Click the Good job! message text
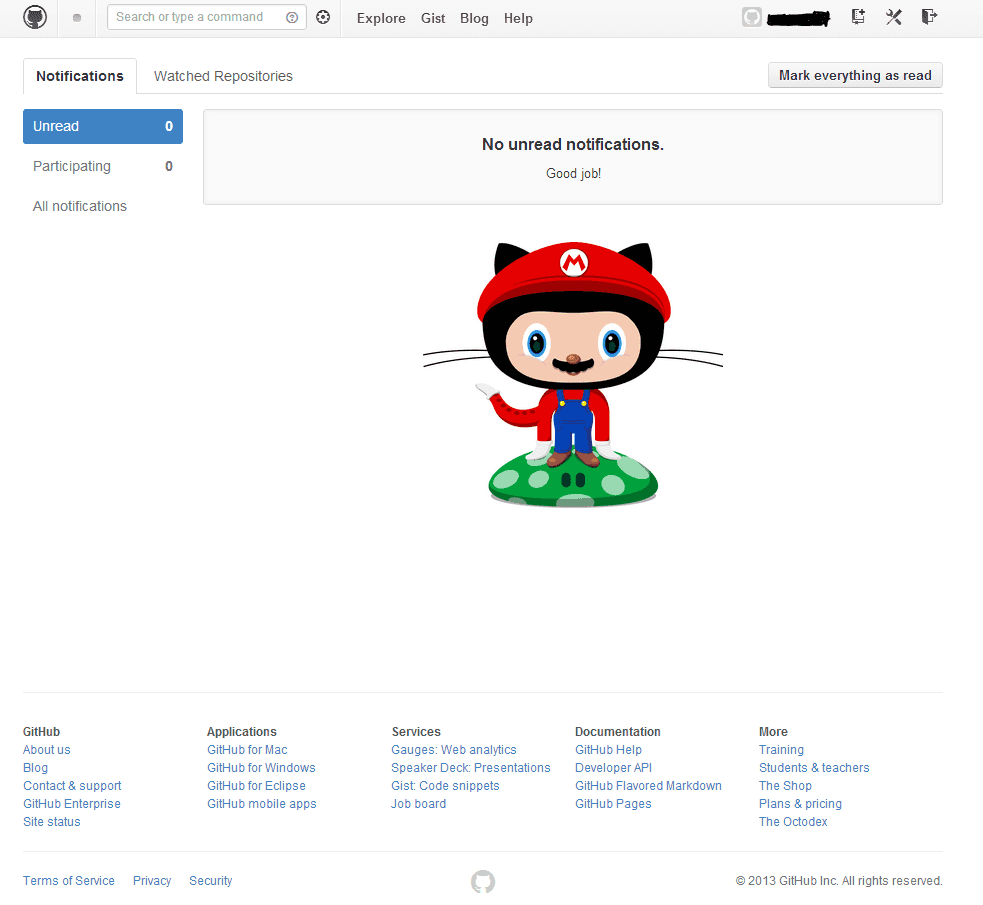 coord(573,174)
